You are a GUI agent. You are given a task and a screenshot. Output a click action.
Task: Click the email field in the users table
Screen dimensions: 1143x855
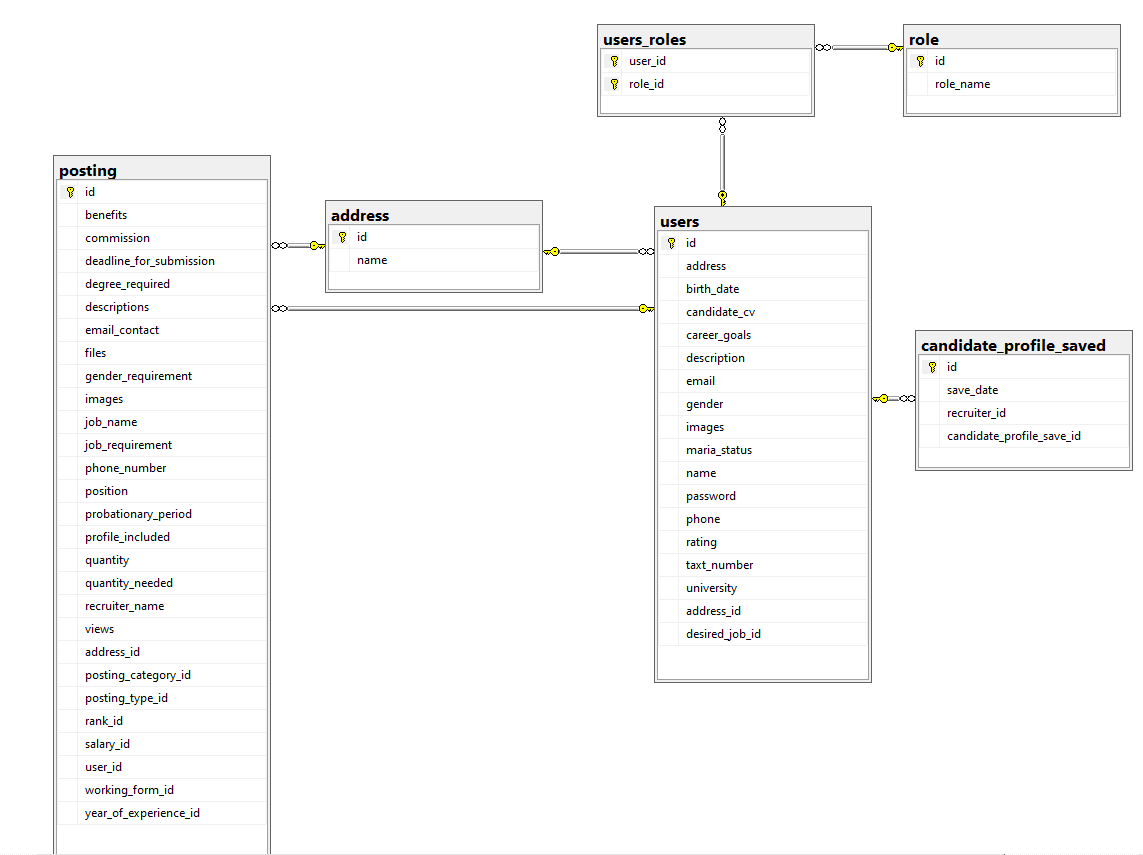[701, 380]
